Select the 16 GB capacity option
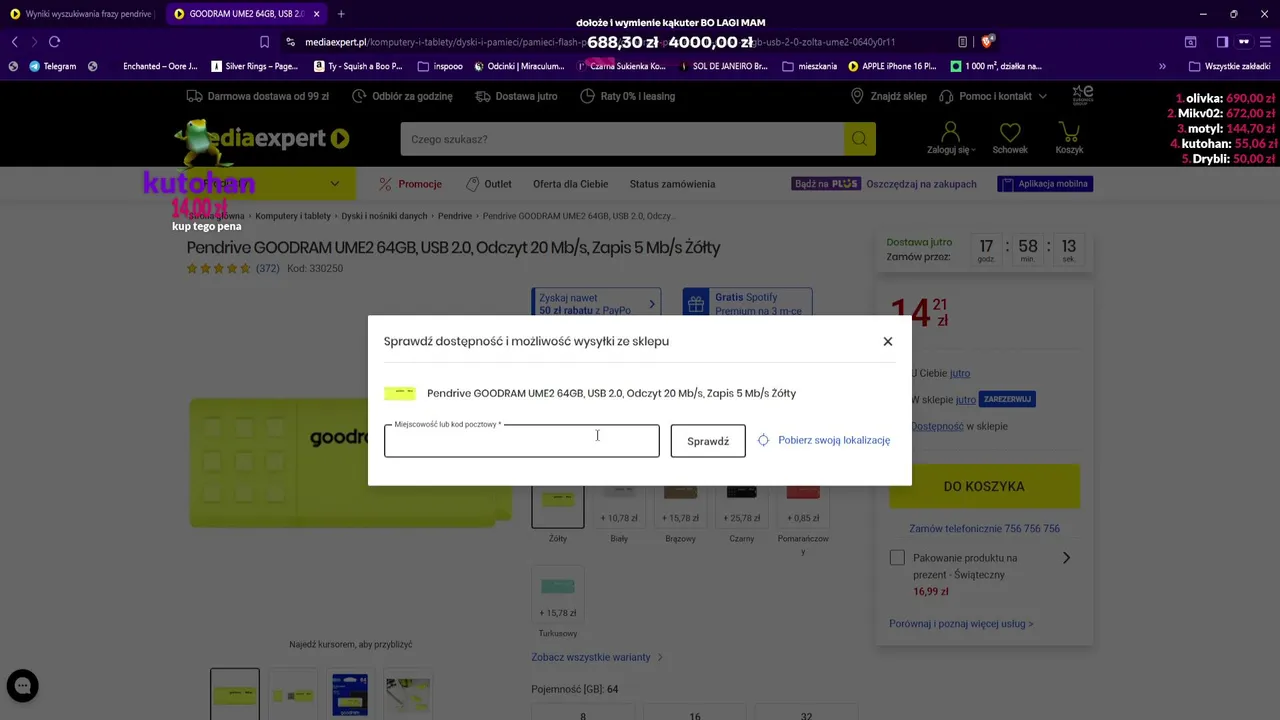The width and height of the screenshot is (1280, 720). pyautogui.click(x=695, y=713)
